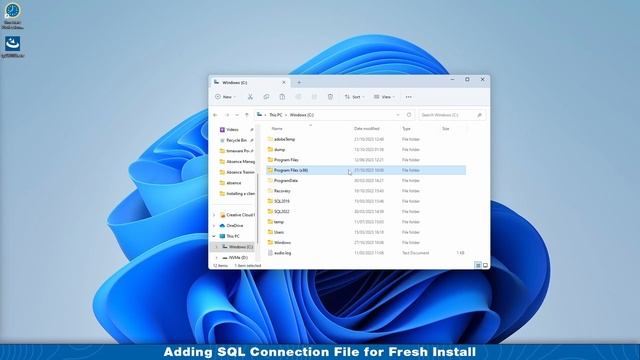640x360 pixels.
Task: Select the temp folder row
Action: point(366,222)
